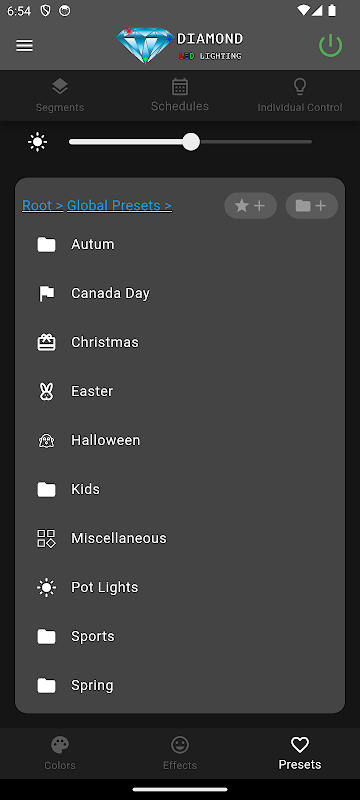Switch to the Colors palette tab
Image resolution: width=360 pixels, height=800 pixels.
click(60, 753)
